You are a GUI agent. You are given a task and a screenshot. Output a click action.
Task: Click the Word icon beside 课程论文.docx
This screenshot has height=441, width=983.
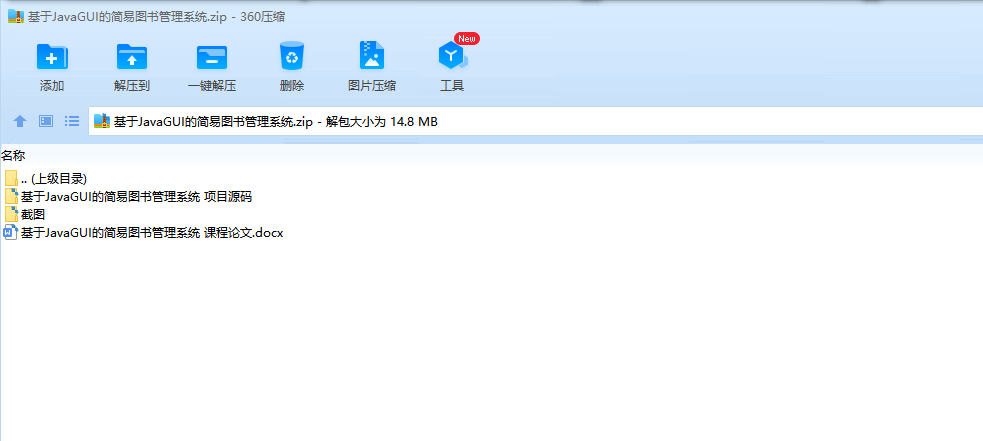pyautogui.click(x=11, y=233)
